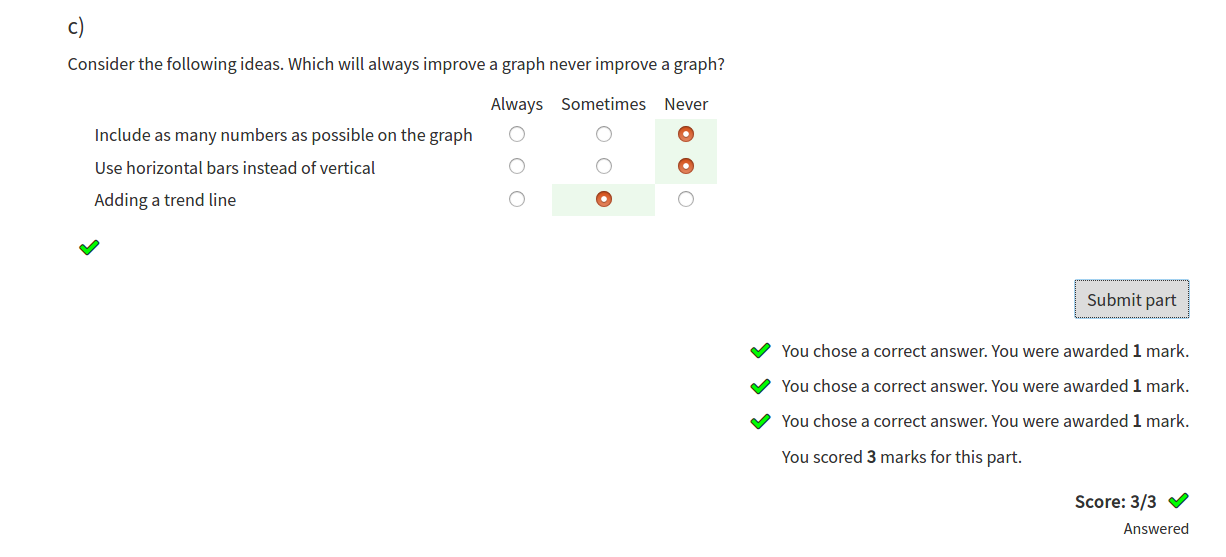Click the Always column header

click(516, 104)
